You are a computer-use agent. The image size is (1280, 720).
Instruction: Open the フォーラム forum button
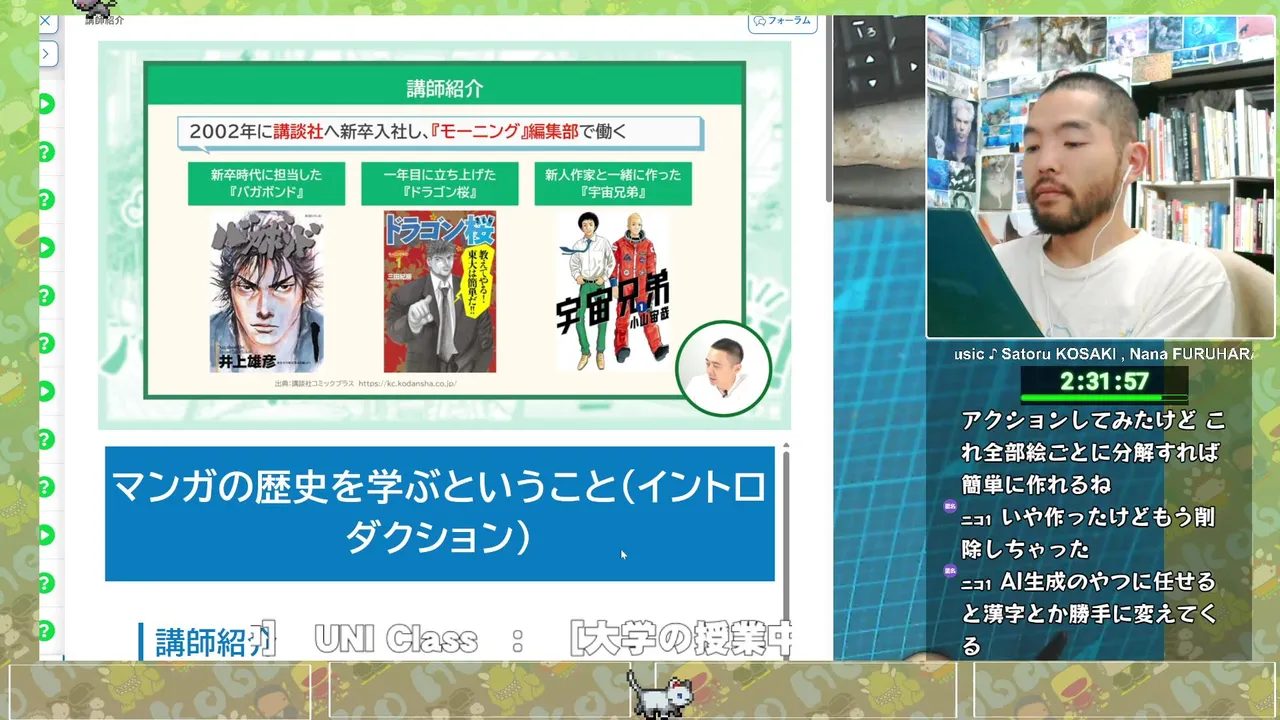pyautogui.click(x=783, y=21)
